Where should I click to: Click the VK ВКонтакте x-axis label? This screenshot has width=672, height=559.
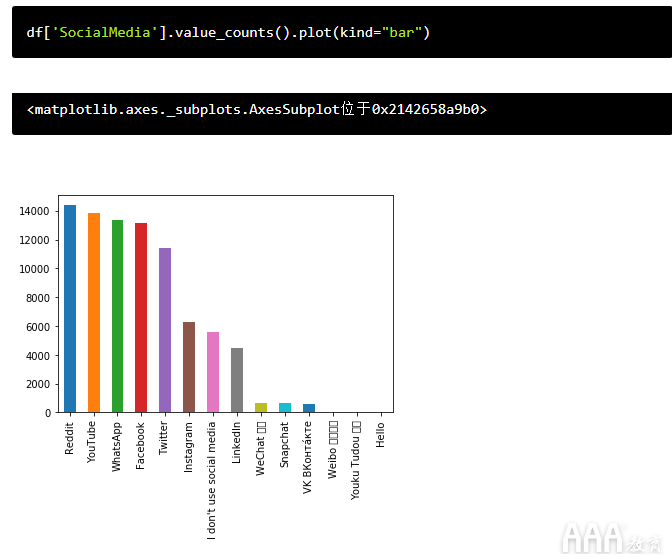[x=307, y=457]
